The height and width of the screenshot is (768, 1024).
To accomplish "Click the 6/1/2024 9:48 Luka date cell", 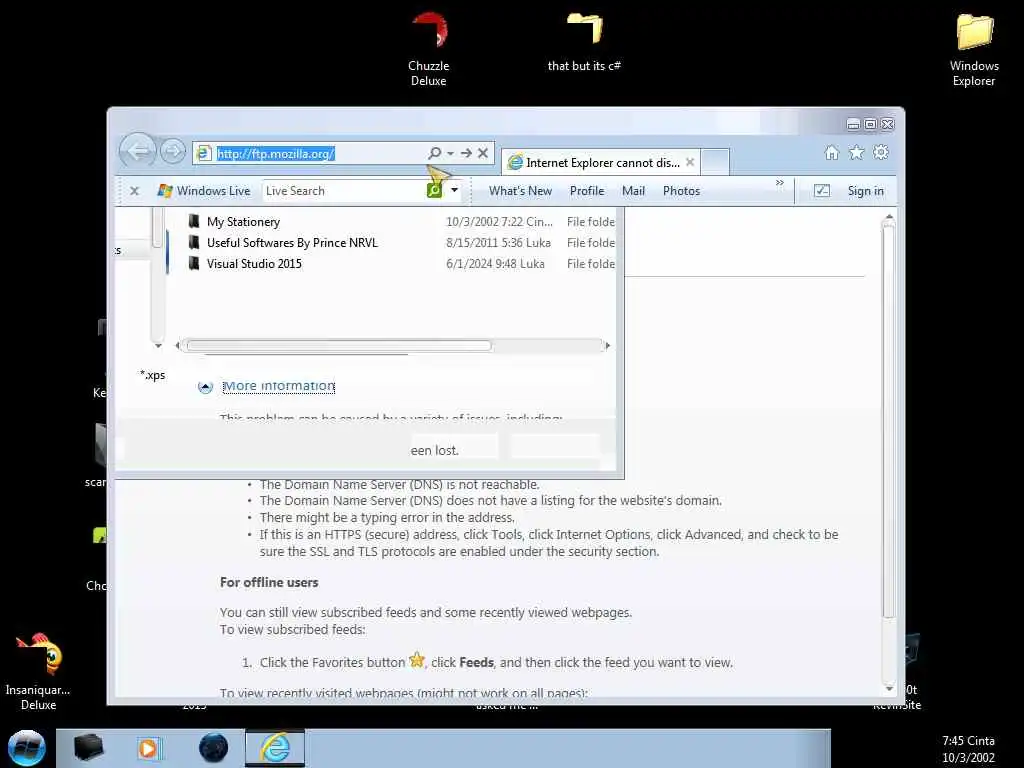I will click(495, 263).
